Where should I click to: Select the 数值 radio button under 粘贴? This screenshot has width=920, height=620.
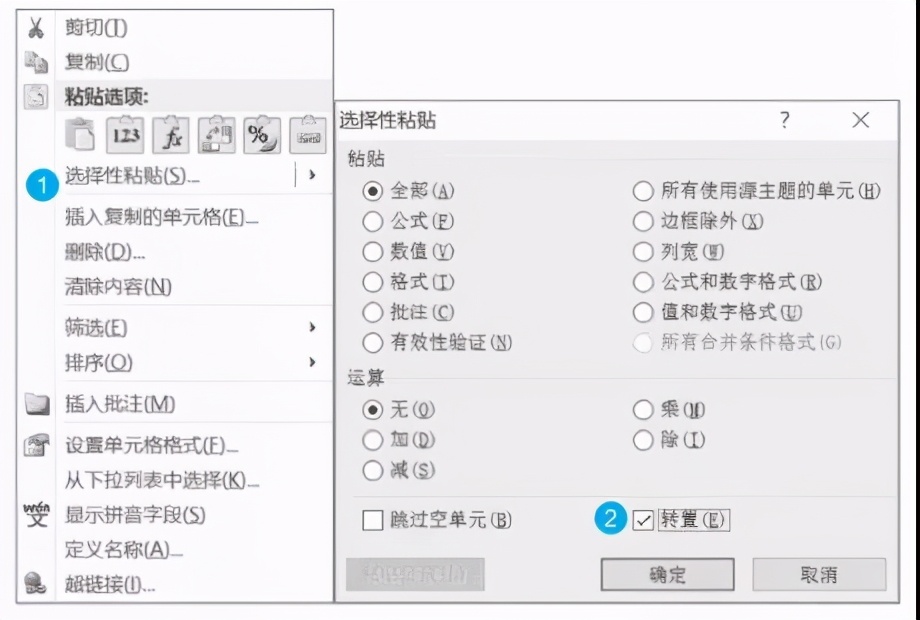[374, 252]
